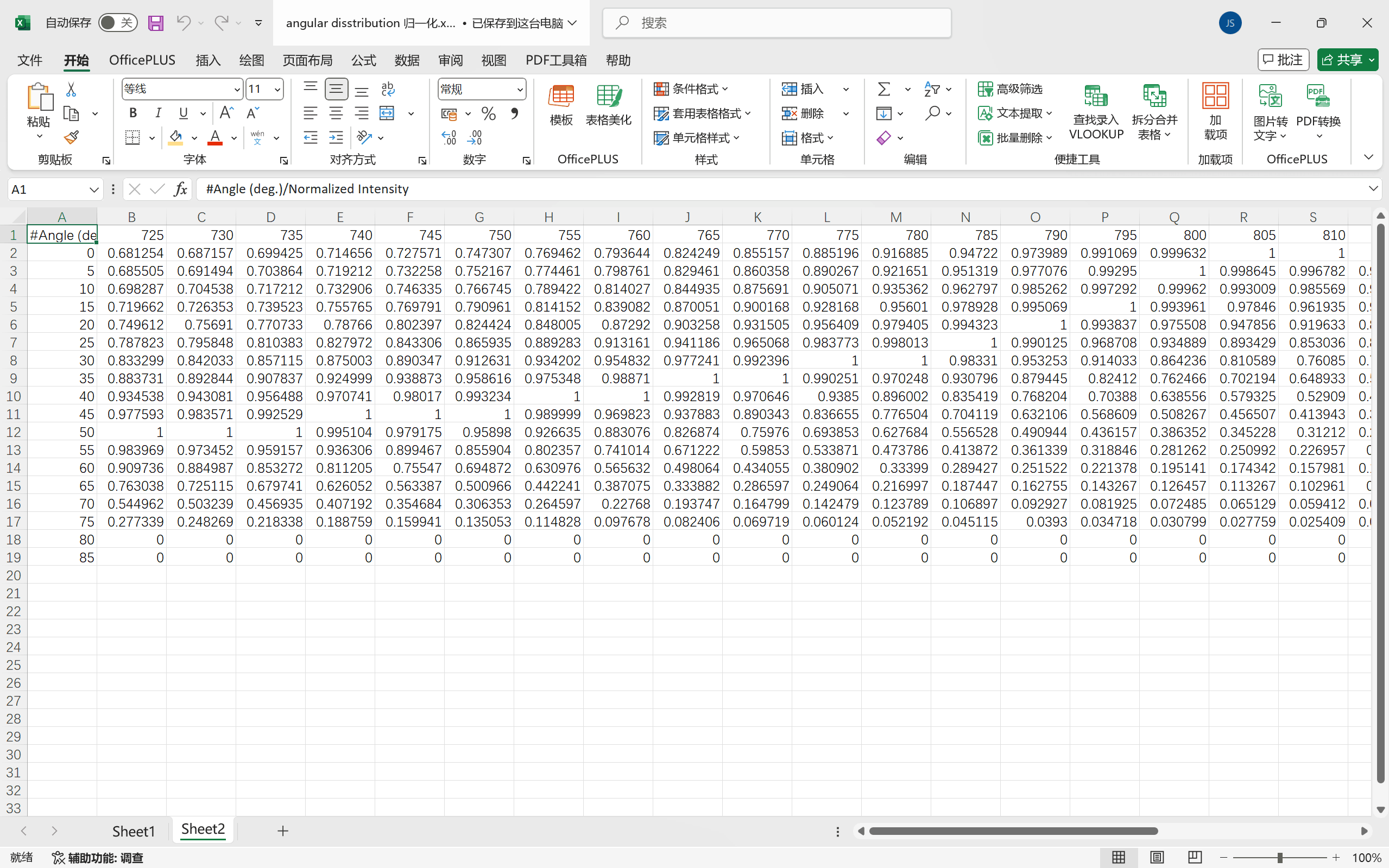Open the number format 常规 dropdown
The image size is (1389, 868).
(520, 90)
